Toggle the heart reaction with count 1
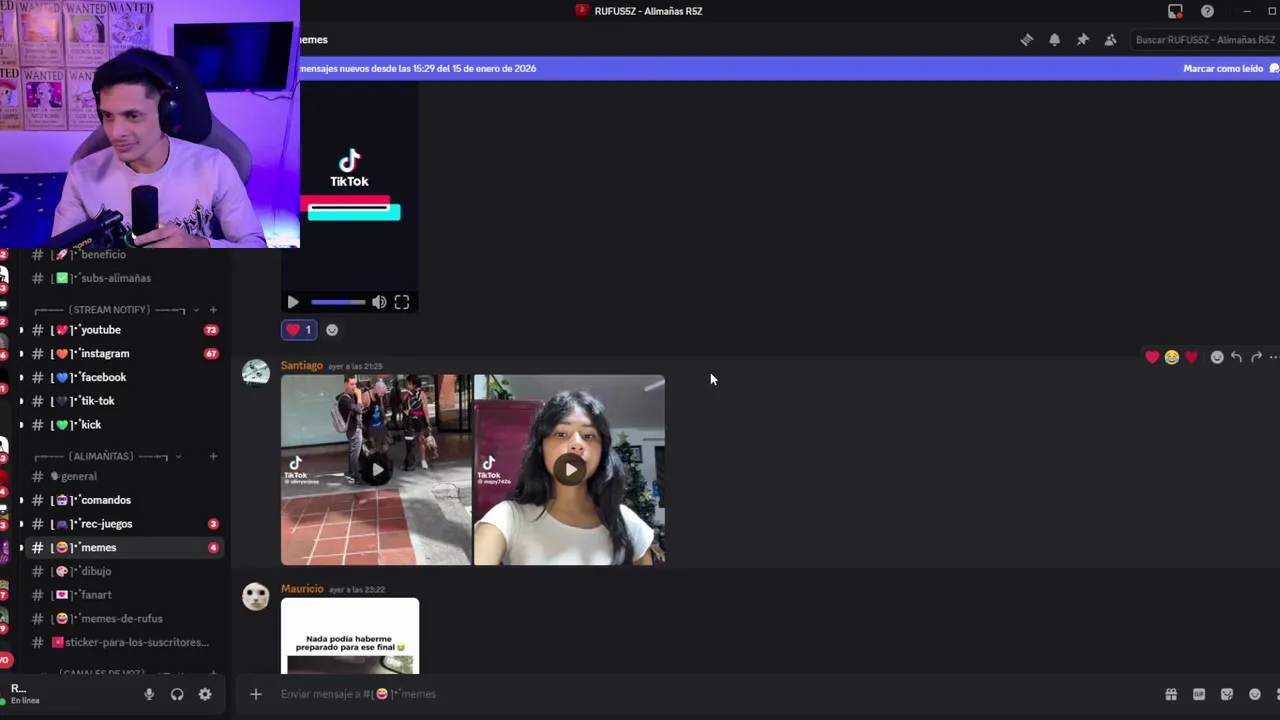Viewport: 1280px width, 720px height. [x=299, y=330]
